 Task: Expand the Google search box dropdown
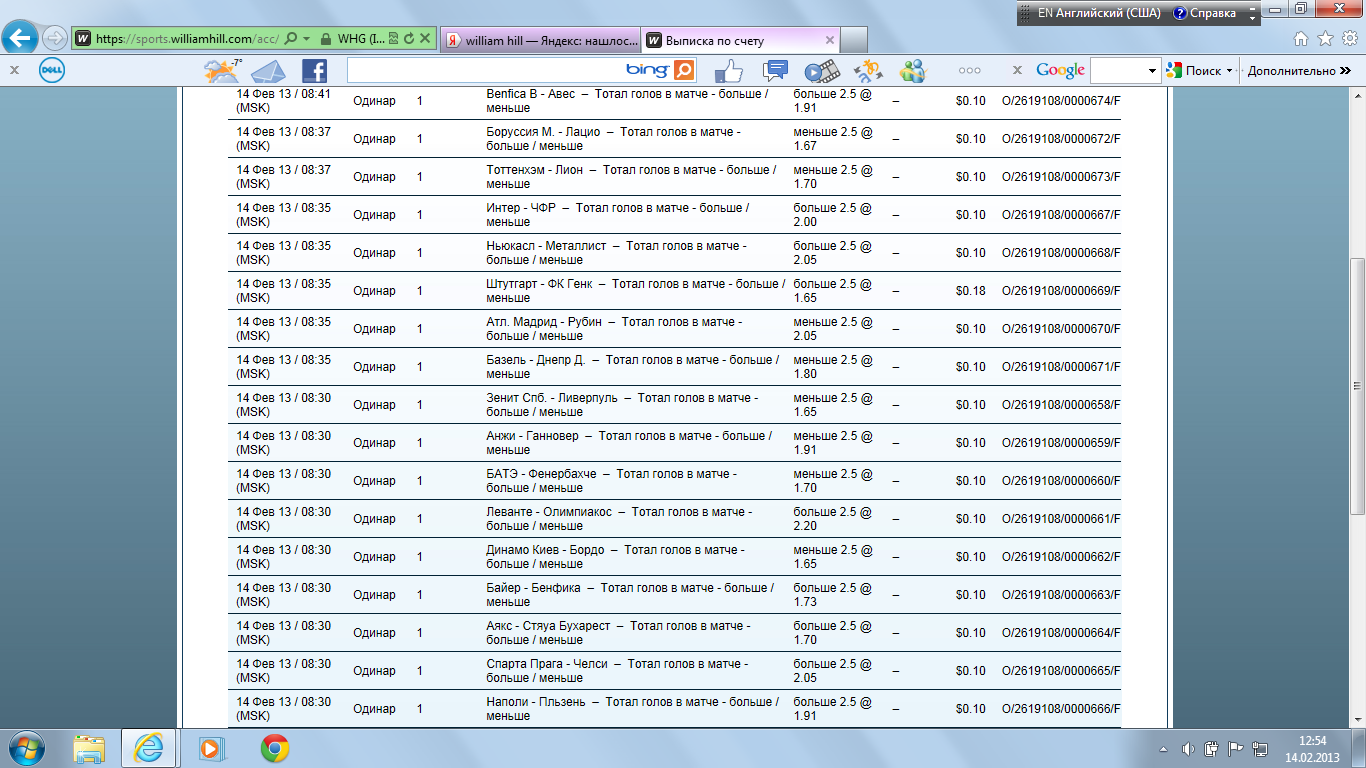1152,71
